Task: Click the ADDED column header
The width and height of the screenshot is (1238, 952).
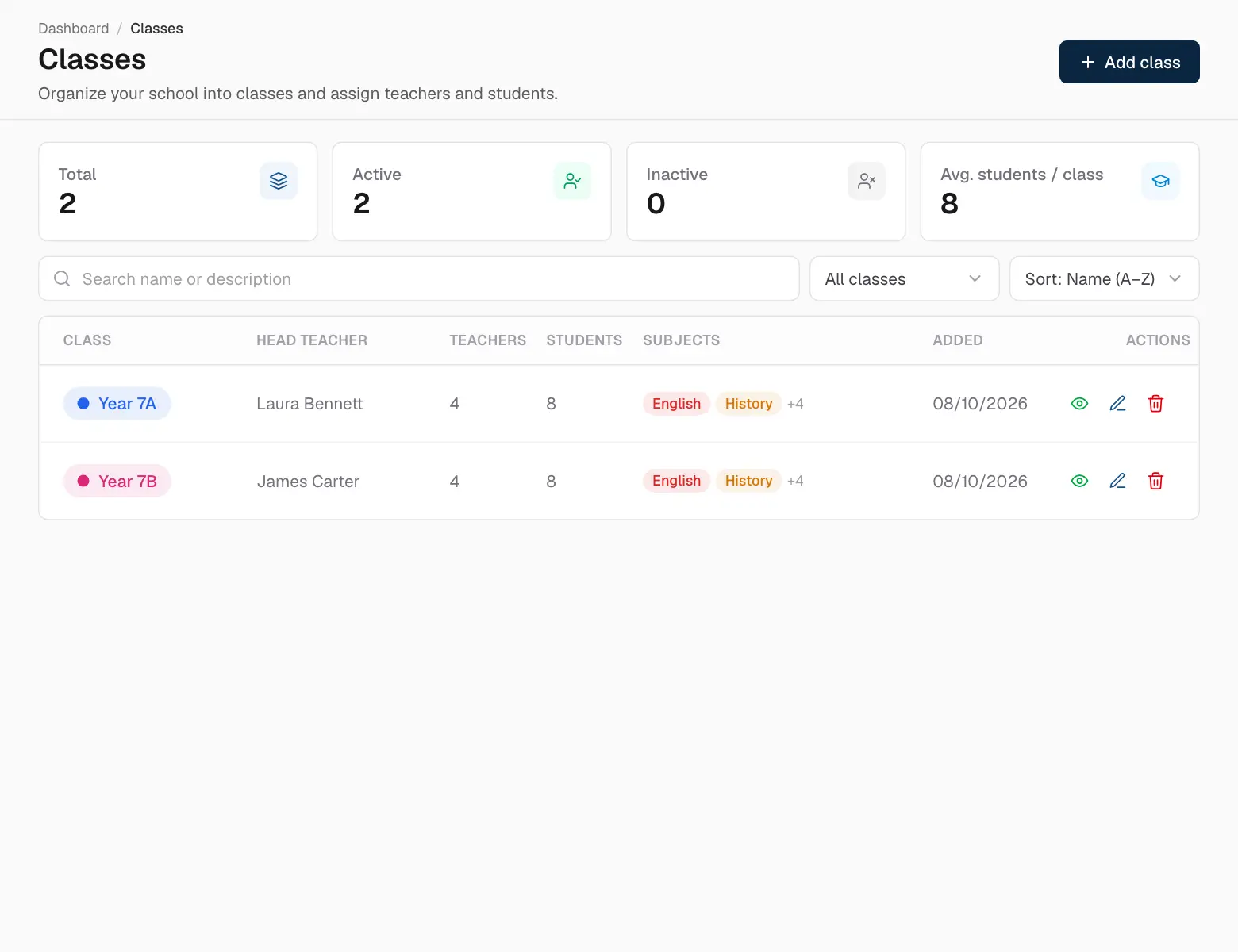Action: (x=958, y=340)
